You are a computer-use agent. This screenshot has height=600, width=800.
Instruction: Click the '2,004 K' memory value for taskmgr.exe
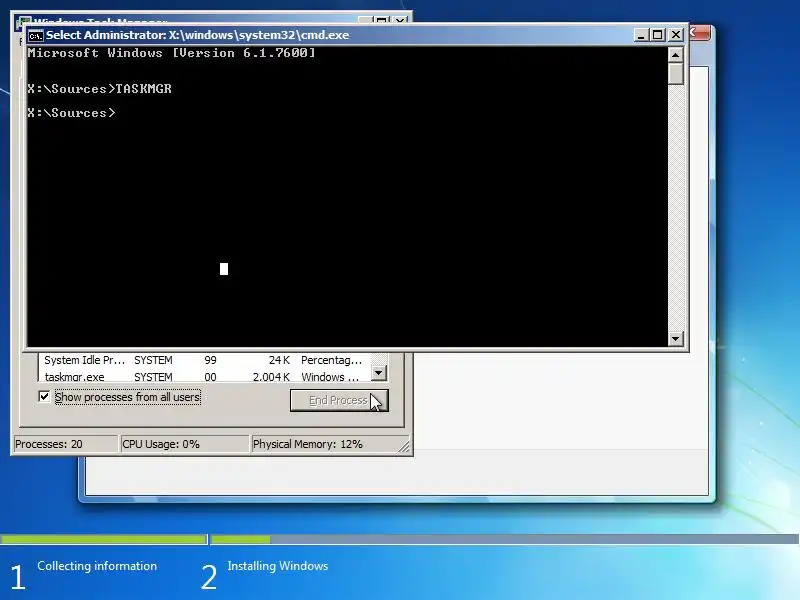coord(271,377)
